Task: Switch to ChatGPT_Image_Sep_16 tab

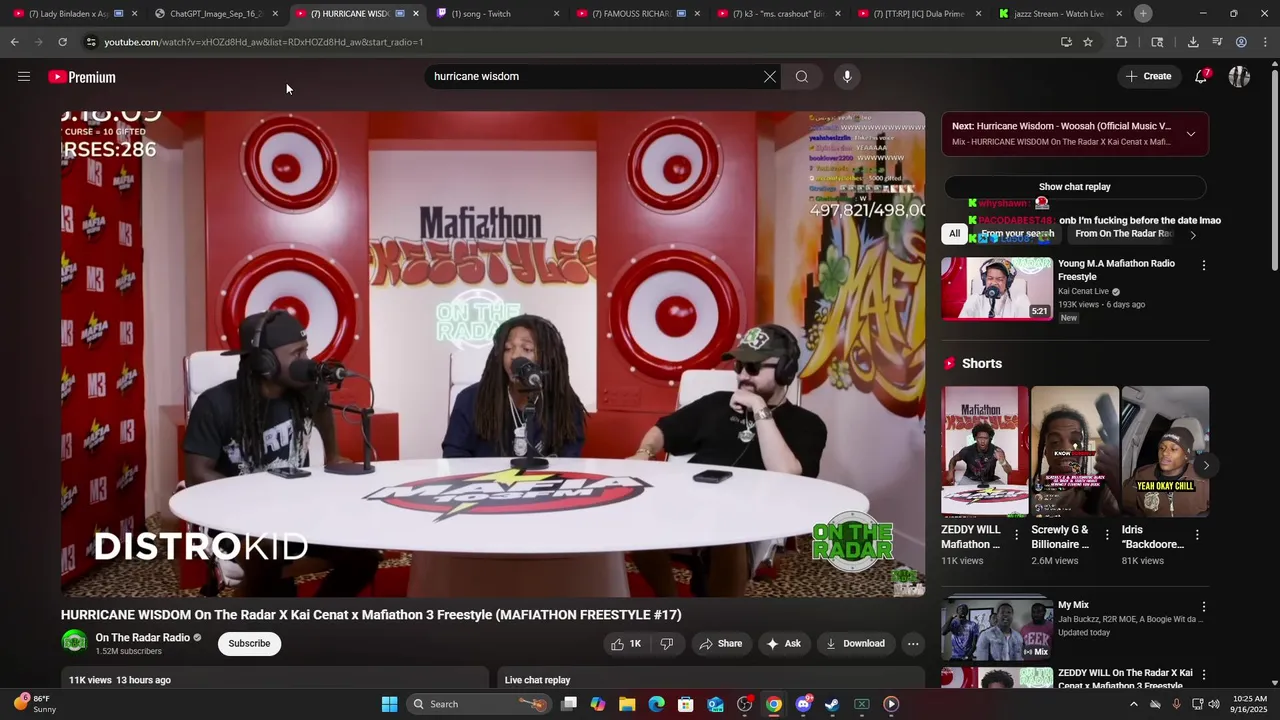Action: tap(215, 14)
